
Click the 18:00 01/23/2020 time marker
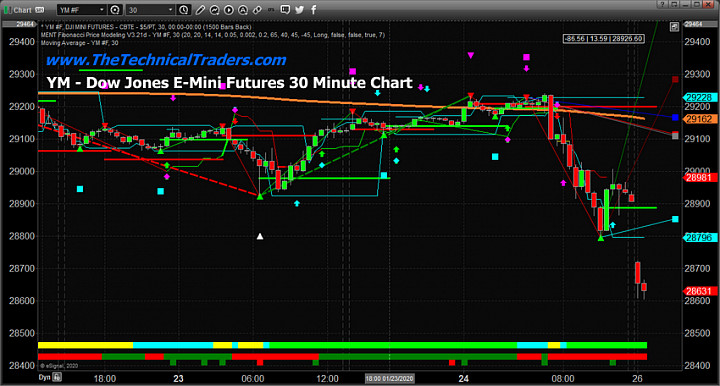coord(389,379)
